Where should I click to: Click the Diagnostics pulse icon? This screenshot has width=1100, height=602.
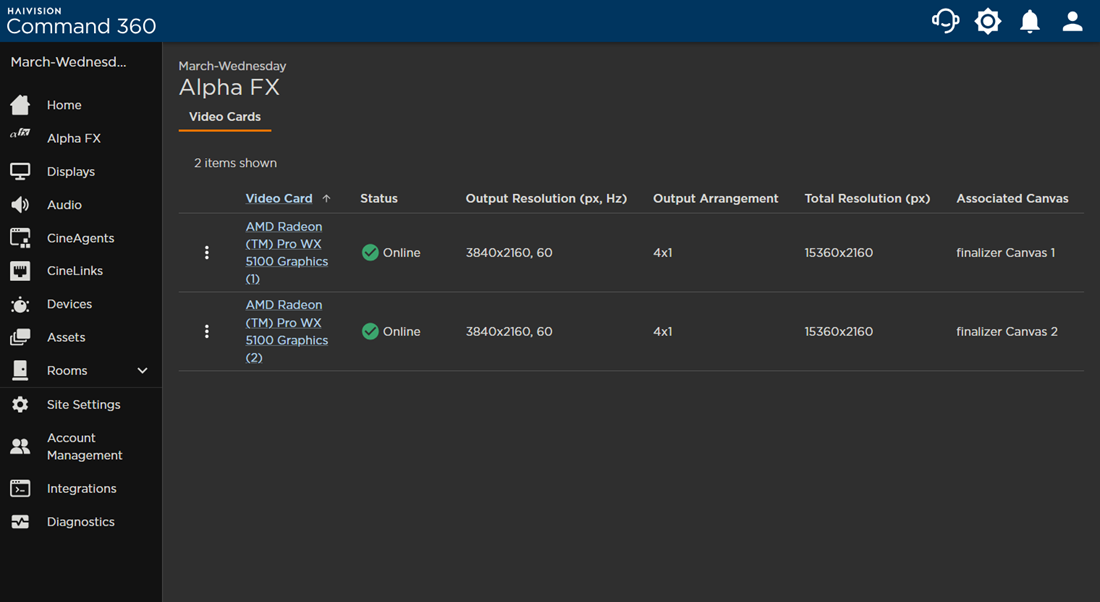pos(20,522)
